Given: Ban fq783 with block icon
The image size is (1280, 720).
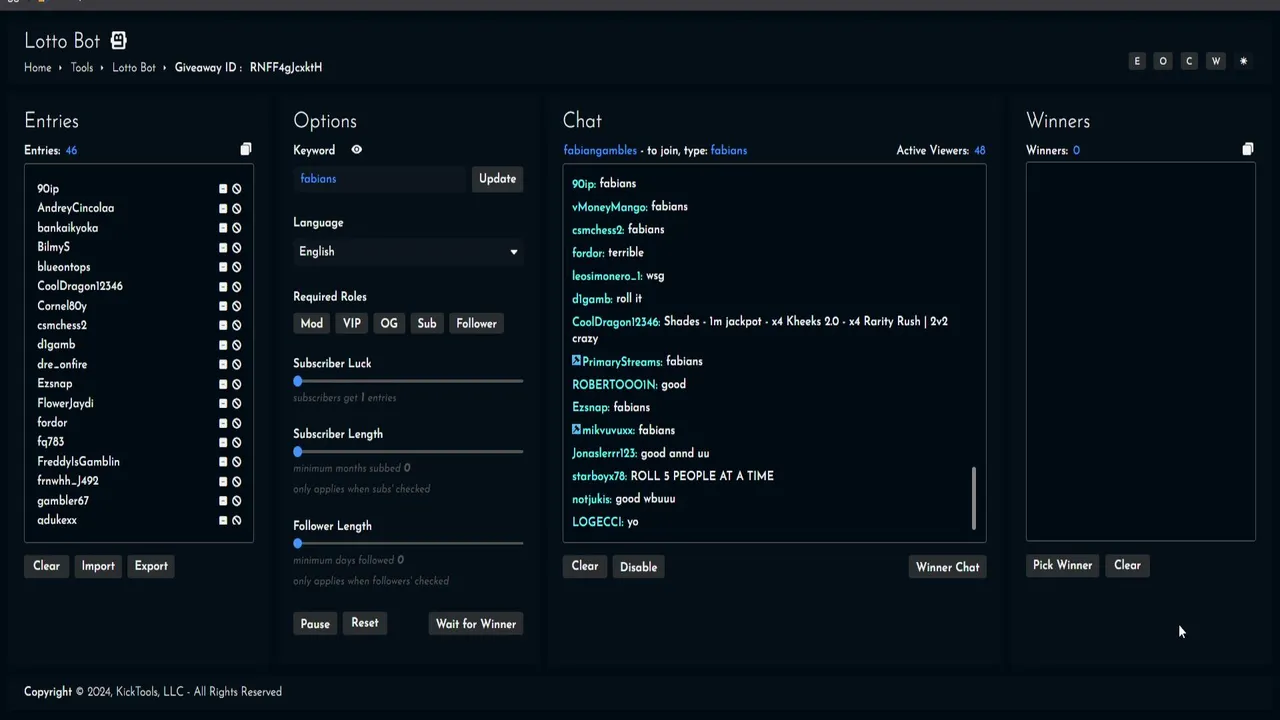Looking at the screenshot, I should pos(237,442).
